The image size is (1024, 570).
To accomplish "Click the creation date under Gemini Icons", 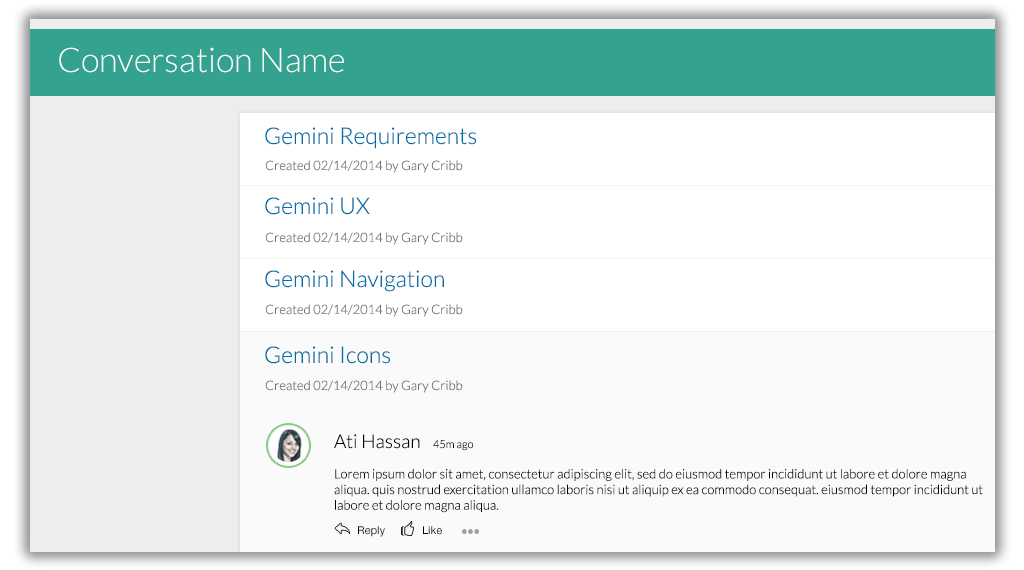I will click(x=347, y=386).
